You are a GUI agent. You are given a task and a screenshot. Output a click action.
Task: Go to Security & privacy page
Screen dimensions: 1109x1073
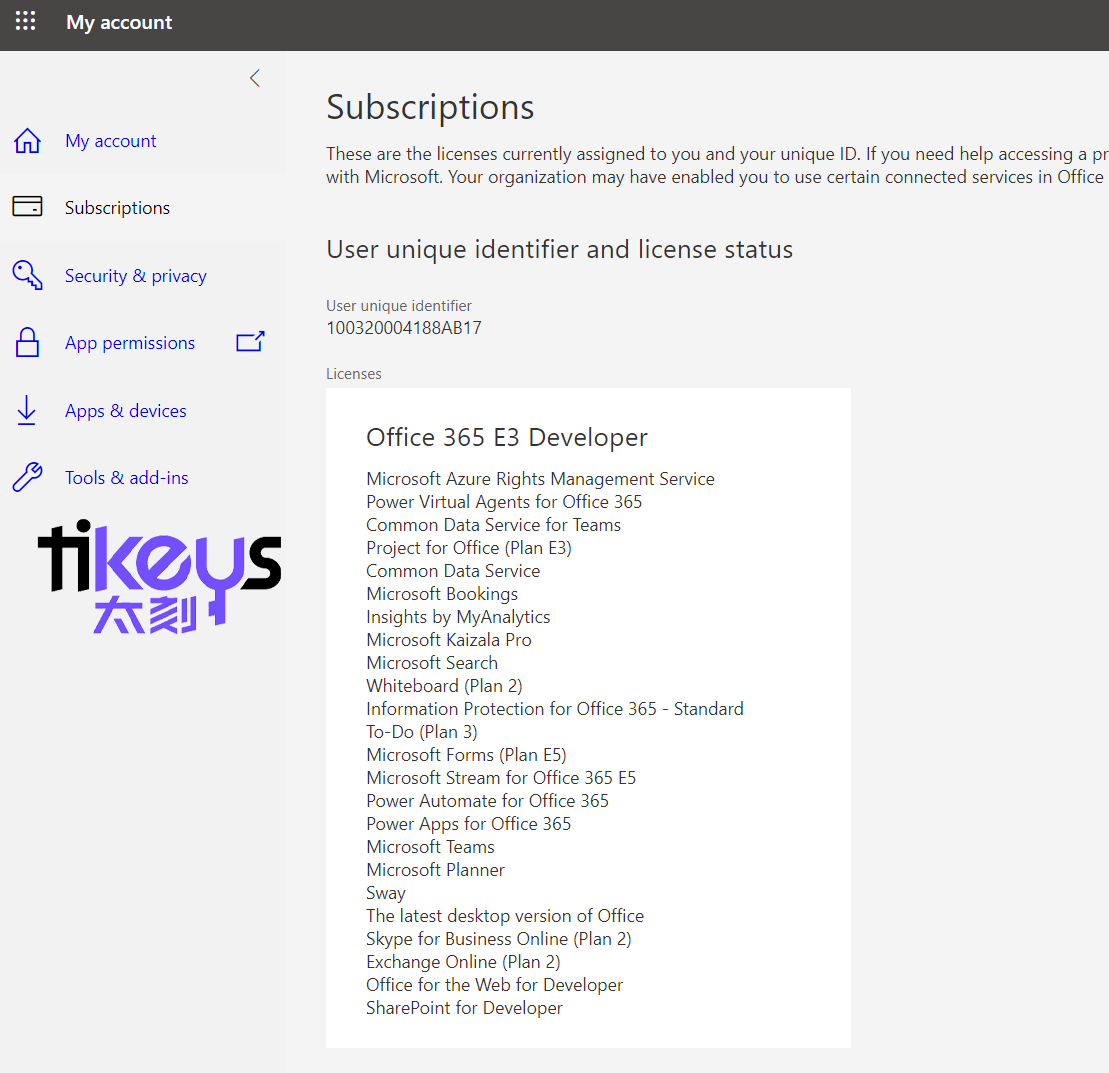(135, 276)
